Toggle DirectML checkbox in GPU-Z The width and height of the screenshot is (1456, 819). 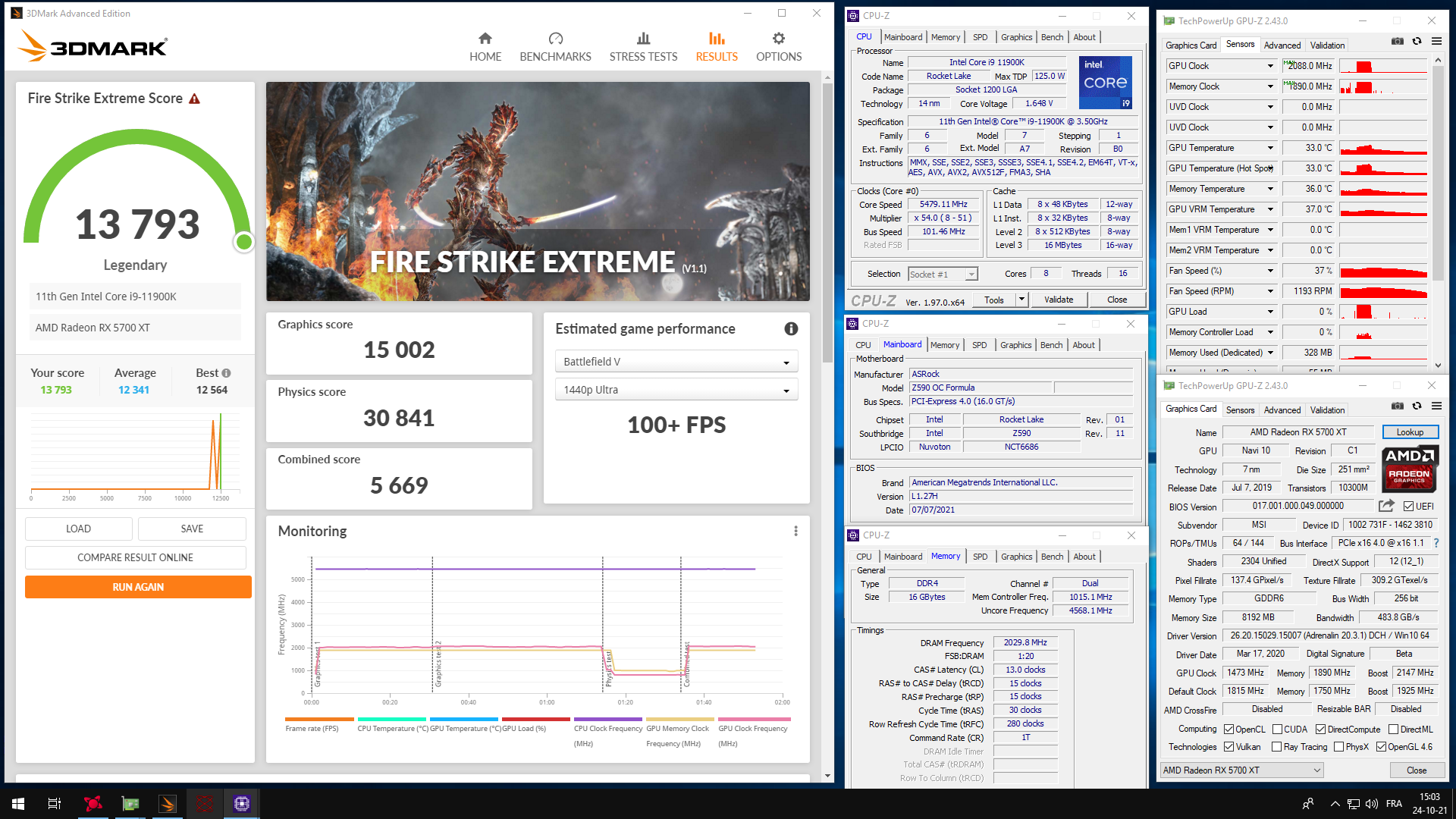click(1394, 730)
